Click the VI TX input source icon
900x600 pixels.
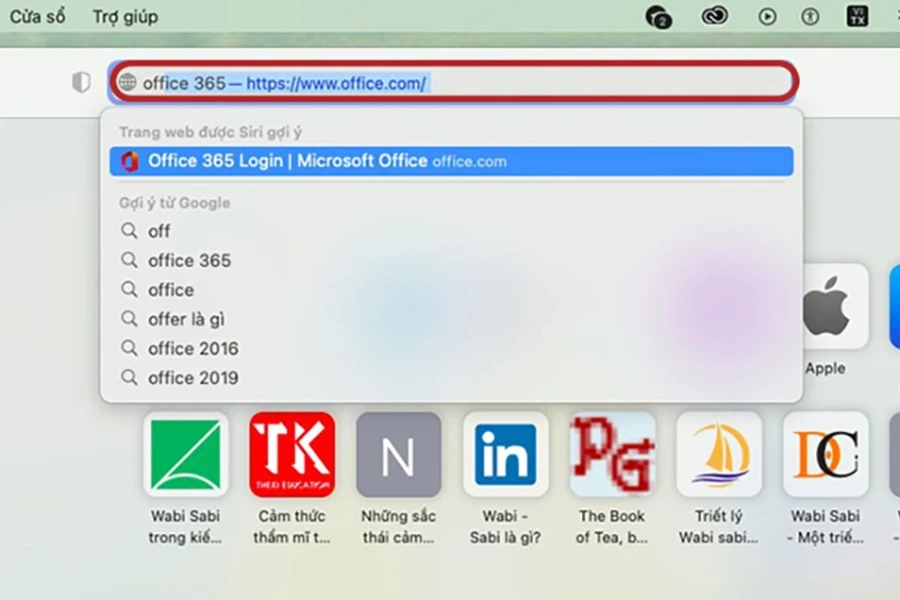858,16
